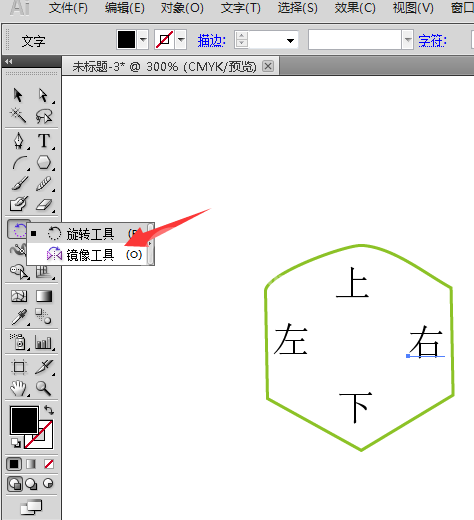The width and height of the screenshot is (474, 520).
Task: Open fill color dropdown arrow
Action: [x=143, y=40]
